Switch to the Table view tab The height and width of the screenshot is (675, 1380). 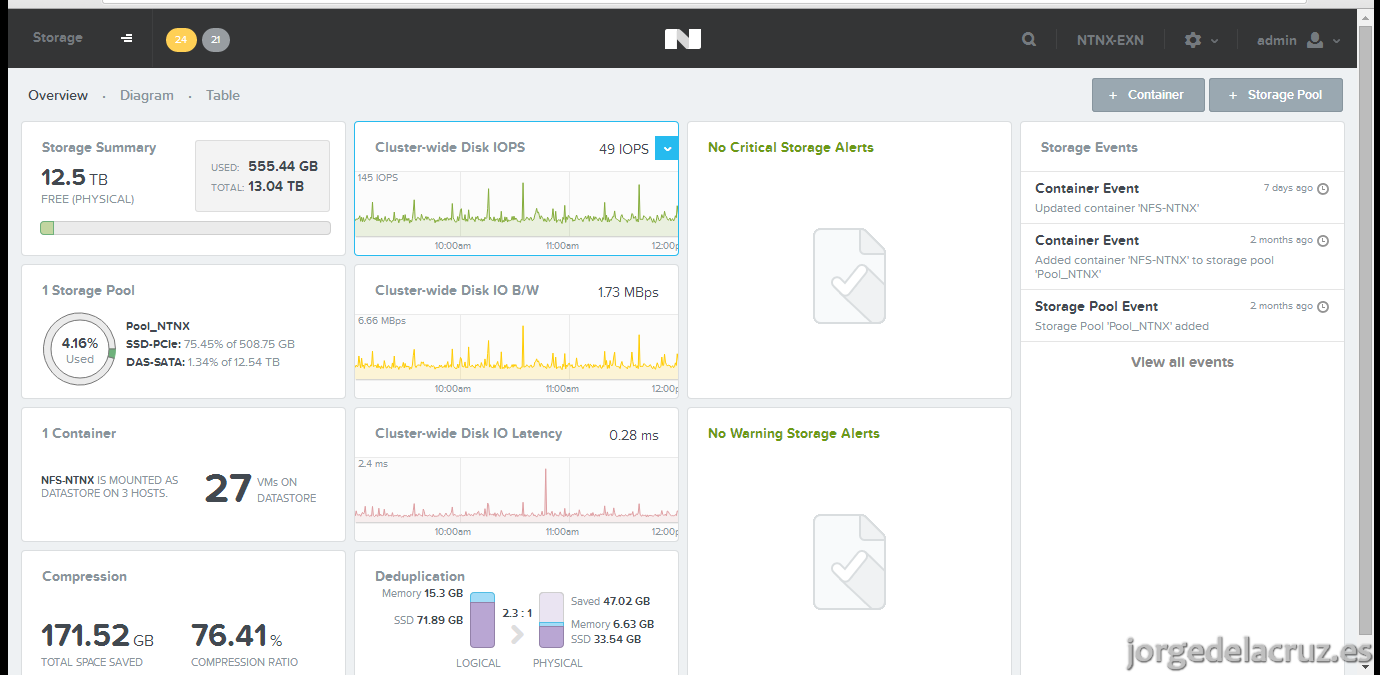(223, 95)
